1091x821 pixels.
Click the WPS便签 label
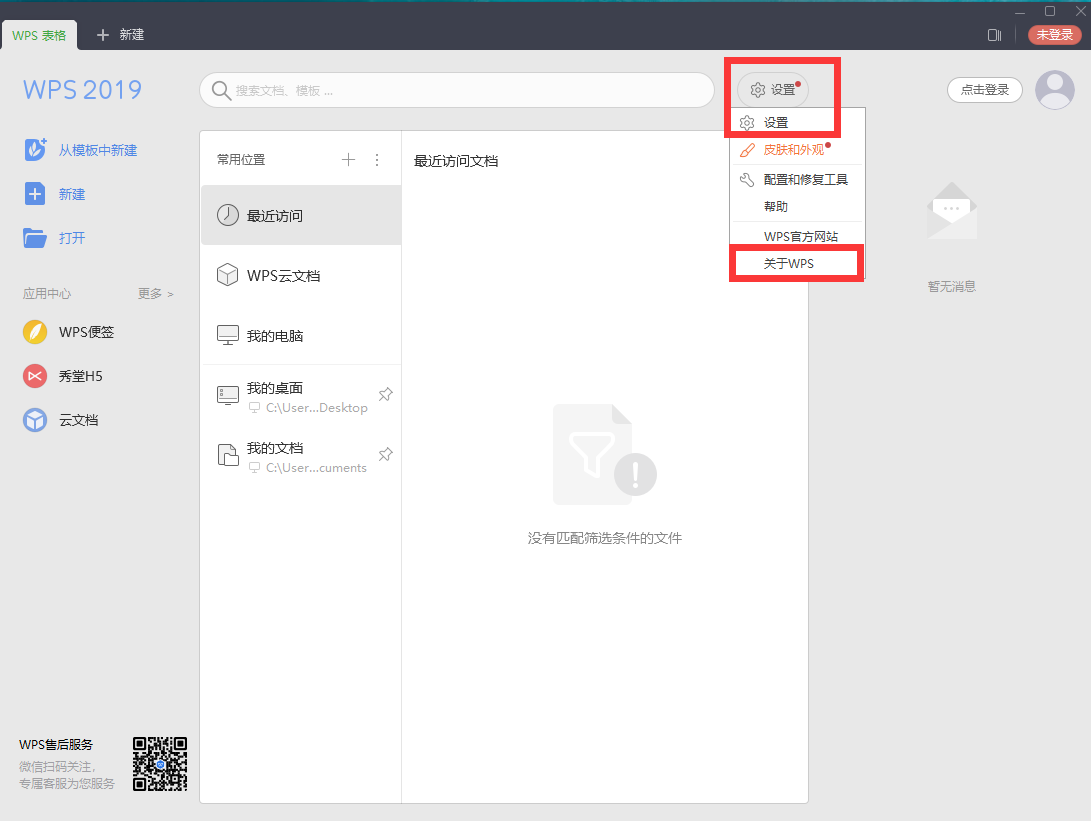pyautogui.click(x=86, y=332)
